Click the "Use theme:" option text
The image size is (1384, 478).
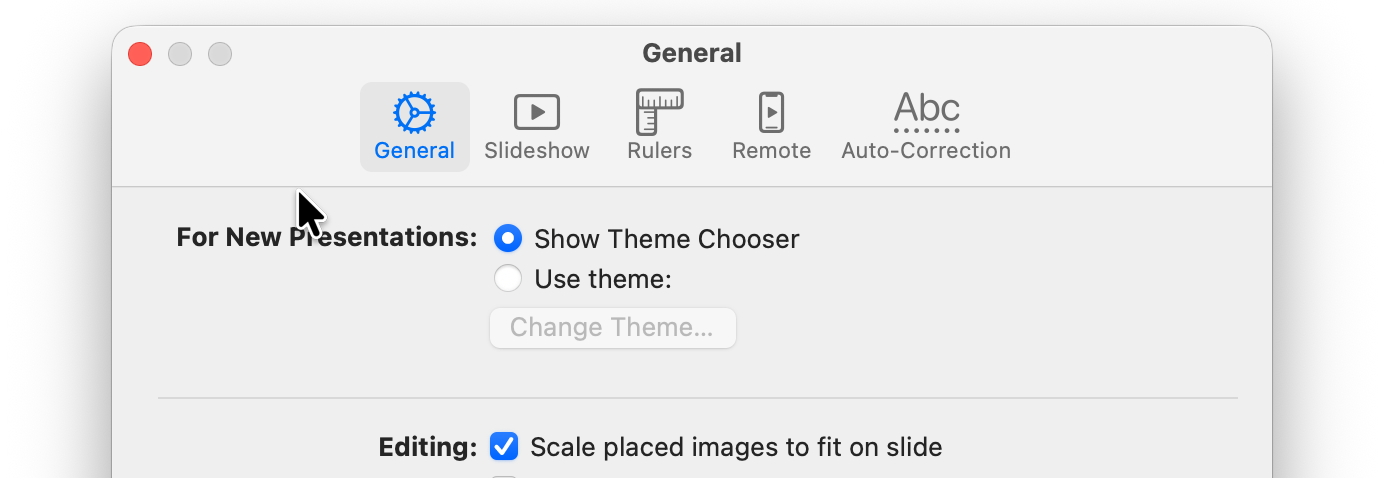coord(602,279)
